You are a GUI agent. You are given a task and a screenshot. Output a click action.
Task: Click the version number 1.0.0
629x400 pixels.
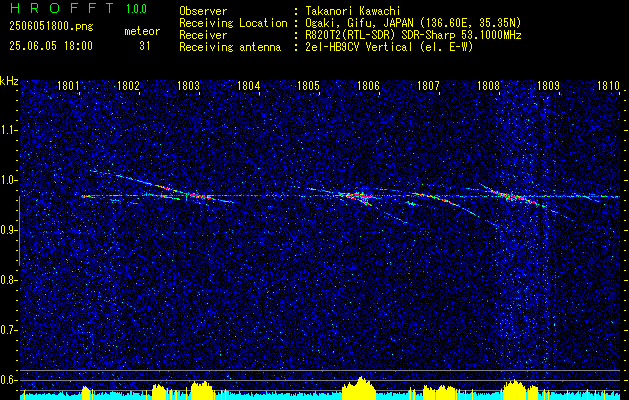[x=136, y=9]
